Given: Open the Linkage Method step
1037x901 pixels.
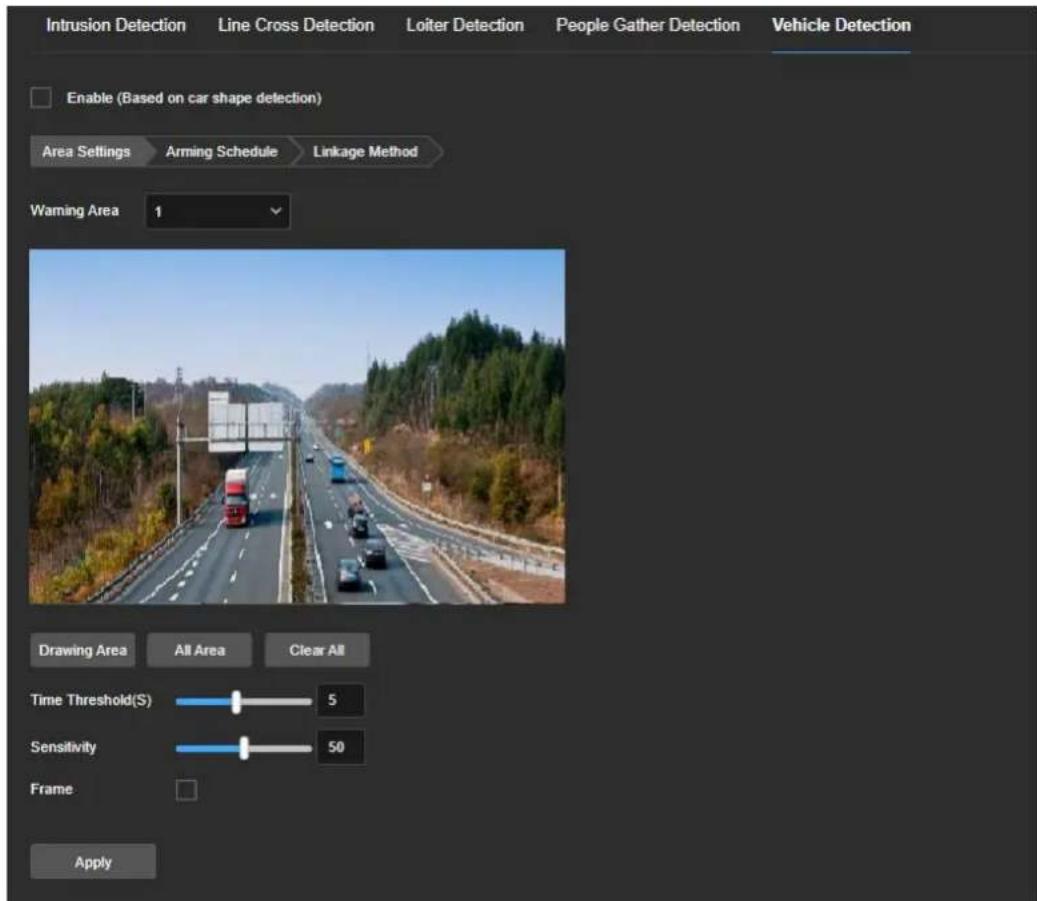Looking at the screenshot, I should pos(365,151).
